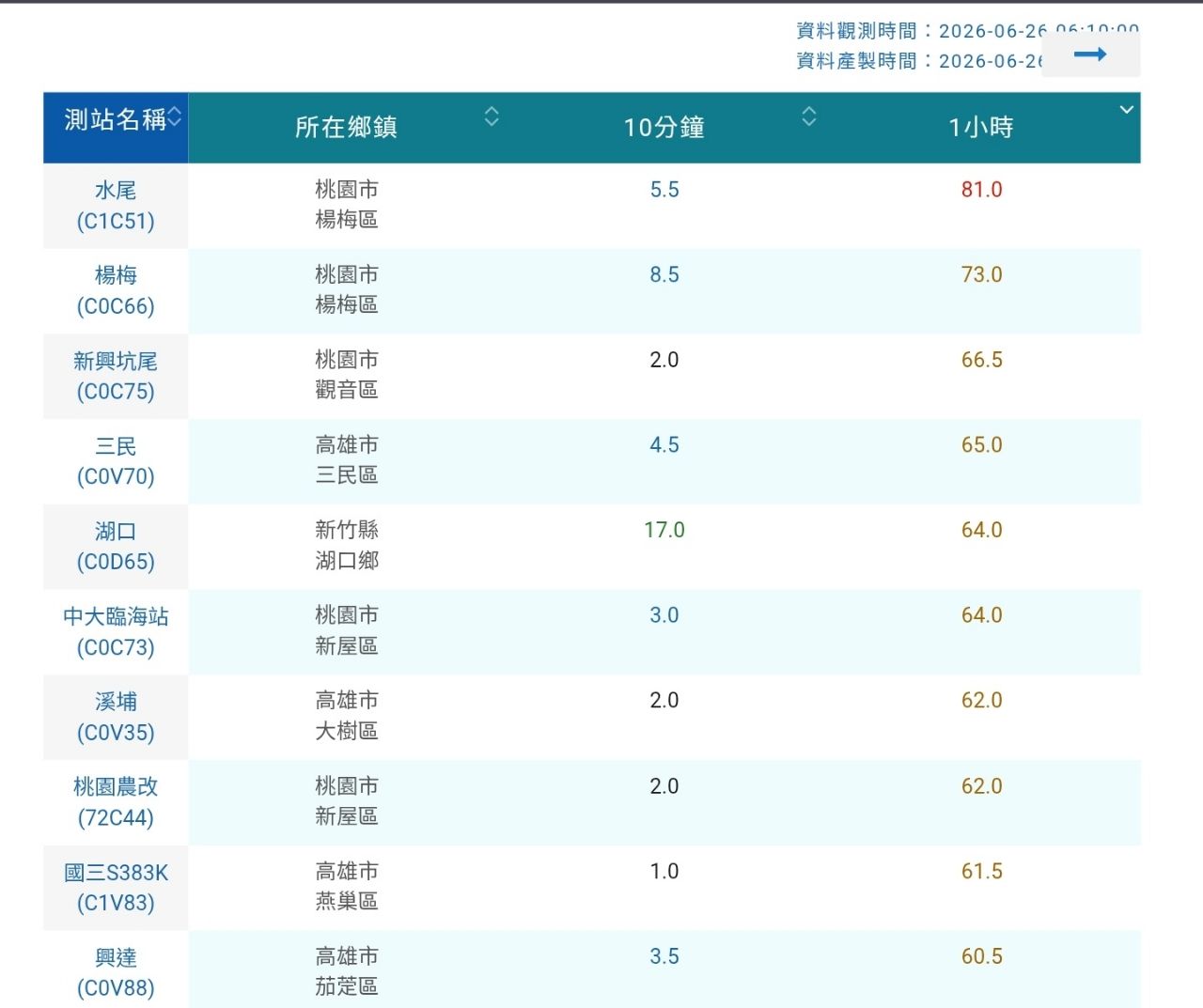Sort by 所在鄉鎮 column arrows

click(x=492, y=116)
